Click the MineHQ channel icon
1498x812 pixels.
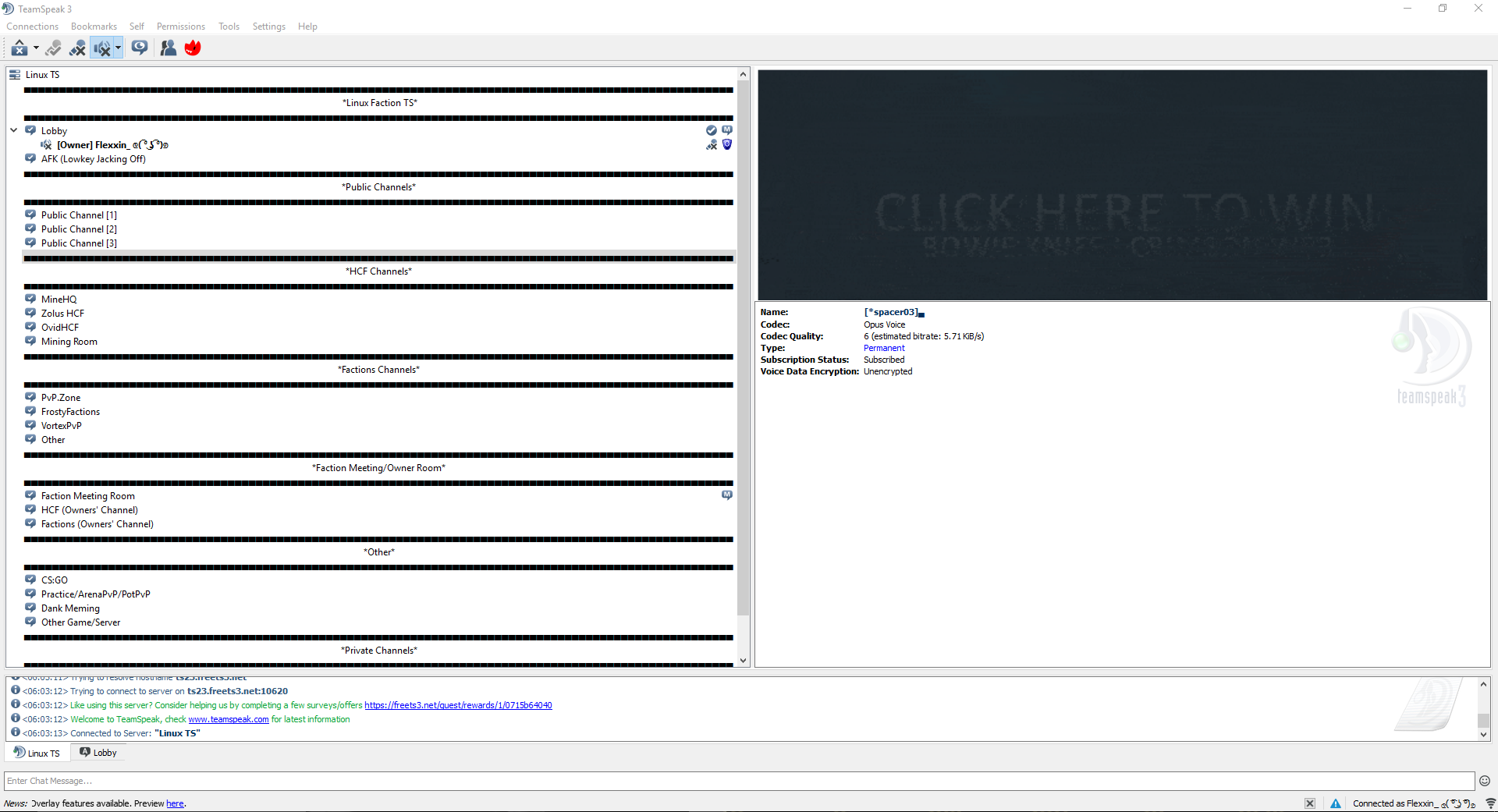[30, 299]
